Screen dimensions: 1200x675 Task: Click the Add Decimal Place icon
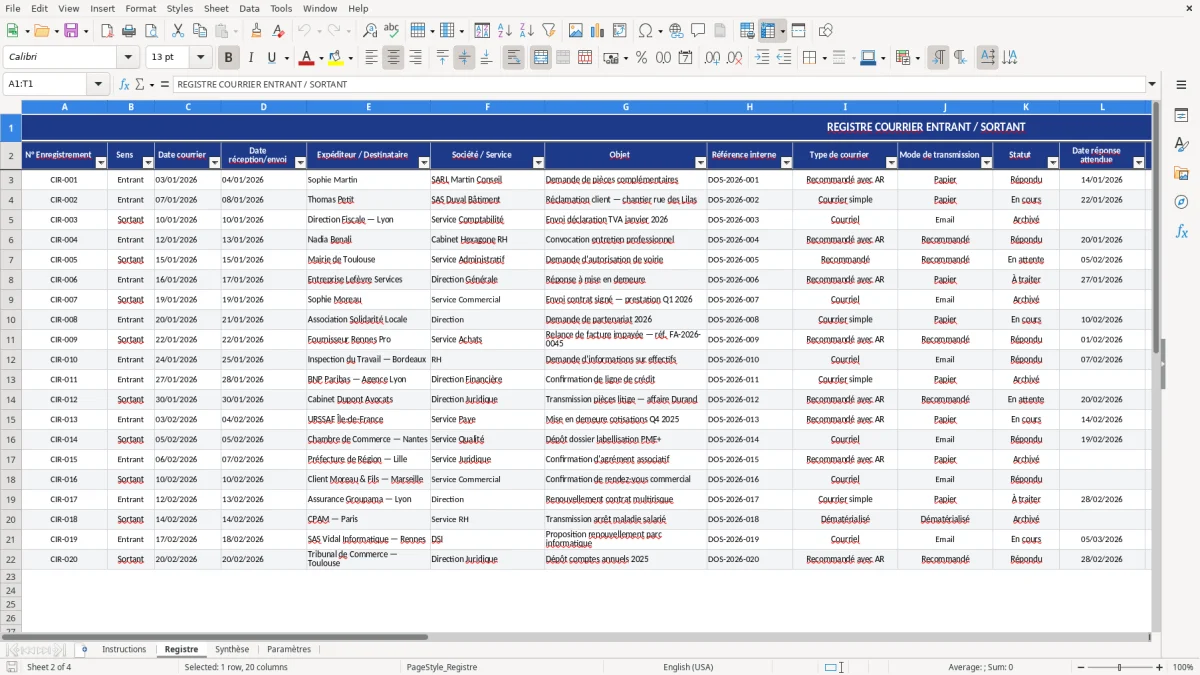coord(713,58)
